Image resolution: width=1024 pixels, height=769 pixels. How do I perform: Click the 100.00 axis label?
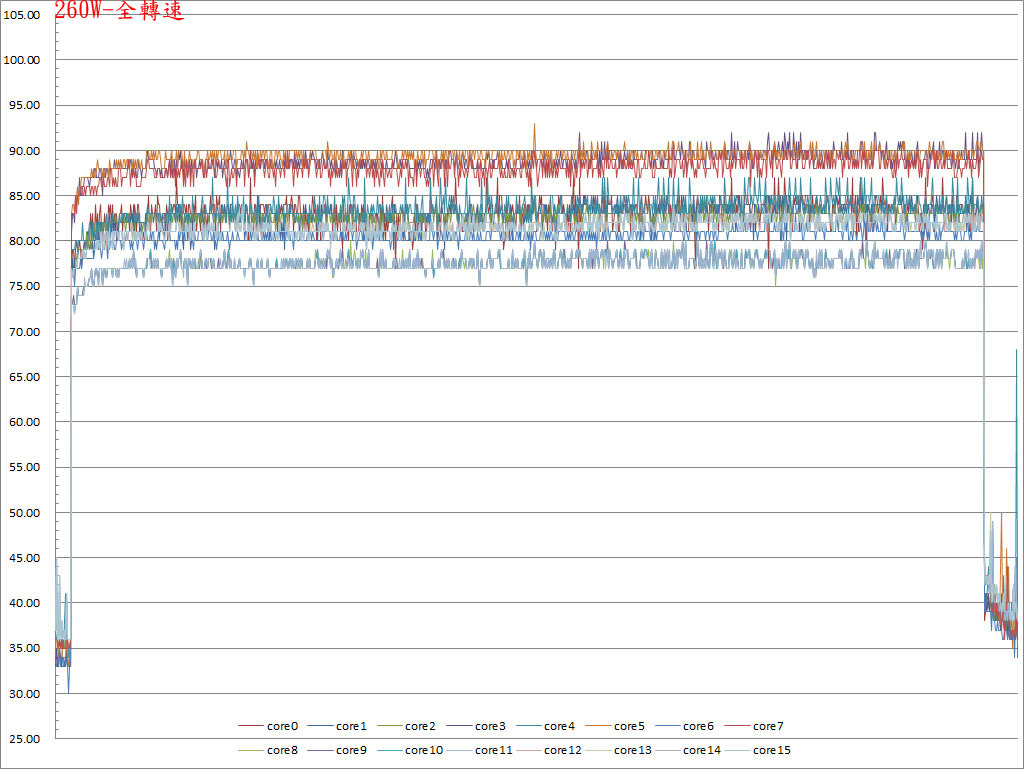point(22,60)
